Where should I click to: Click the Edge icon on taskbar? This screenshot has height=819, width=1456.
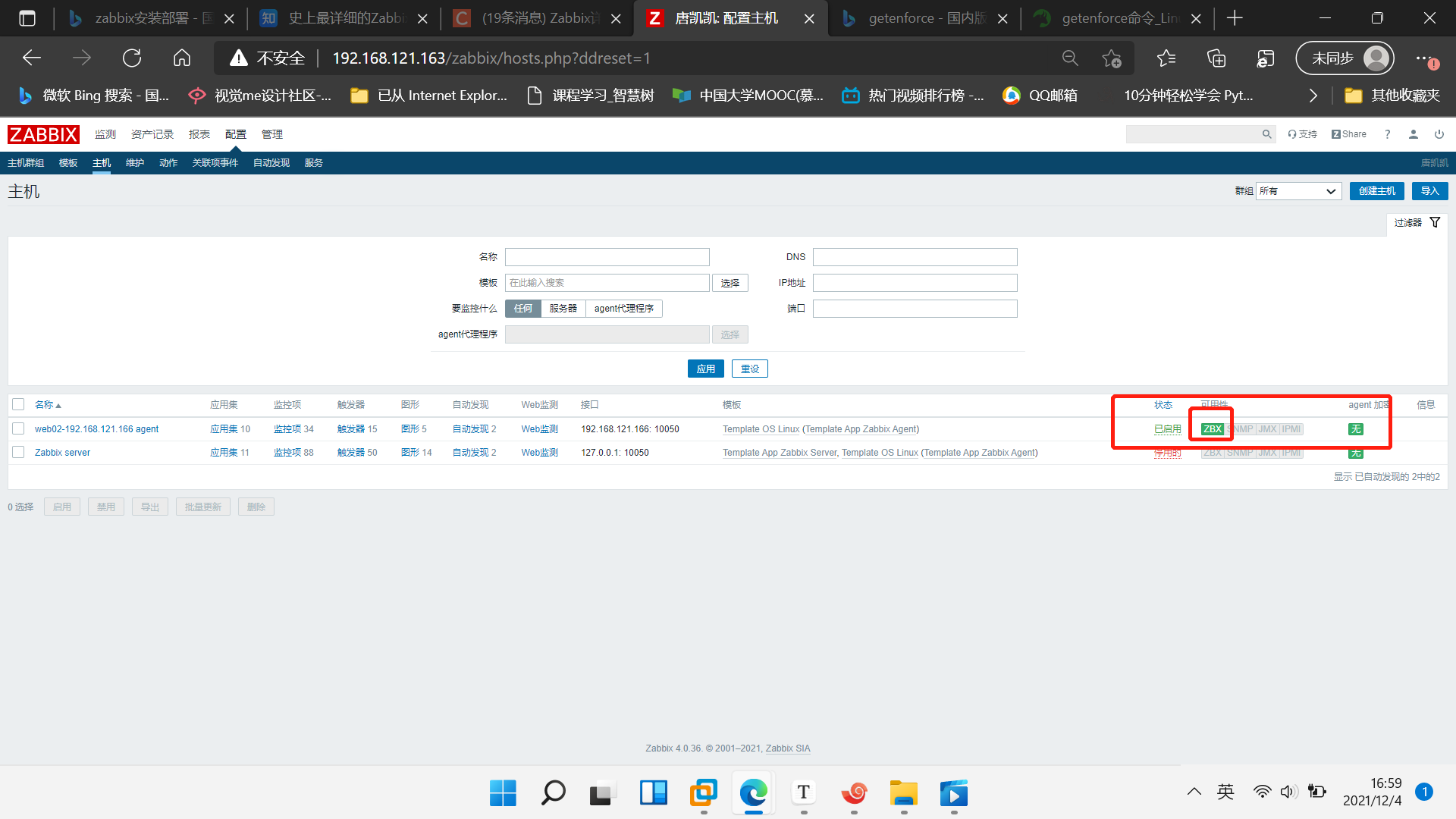754,793
